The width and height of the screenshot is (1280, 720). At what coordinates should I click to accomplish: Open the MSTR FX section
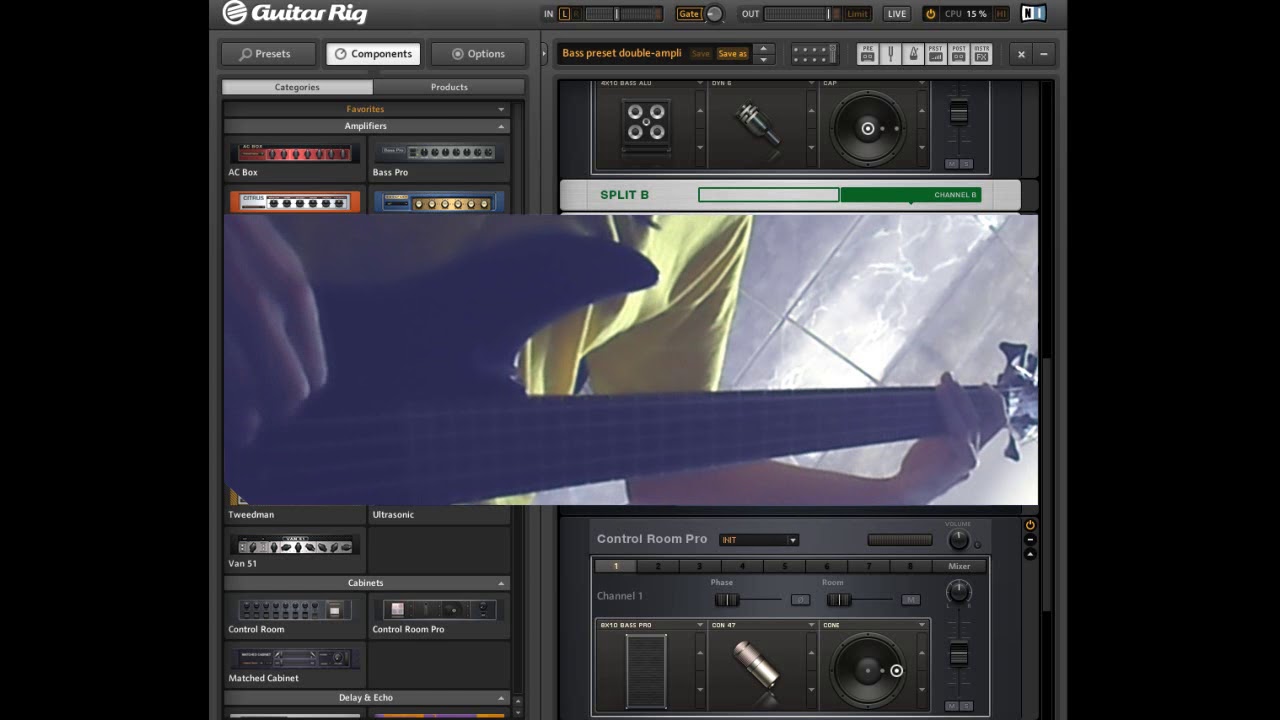[x=982, y=54]
